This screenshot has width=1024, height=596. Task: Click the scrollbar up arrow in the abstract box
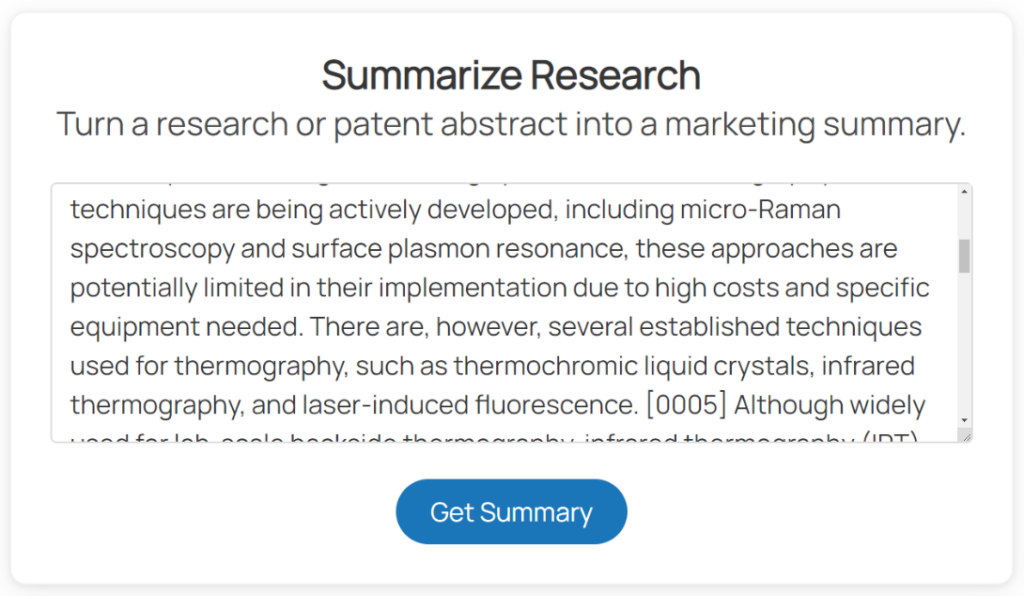pos(964,191)
